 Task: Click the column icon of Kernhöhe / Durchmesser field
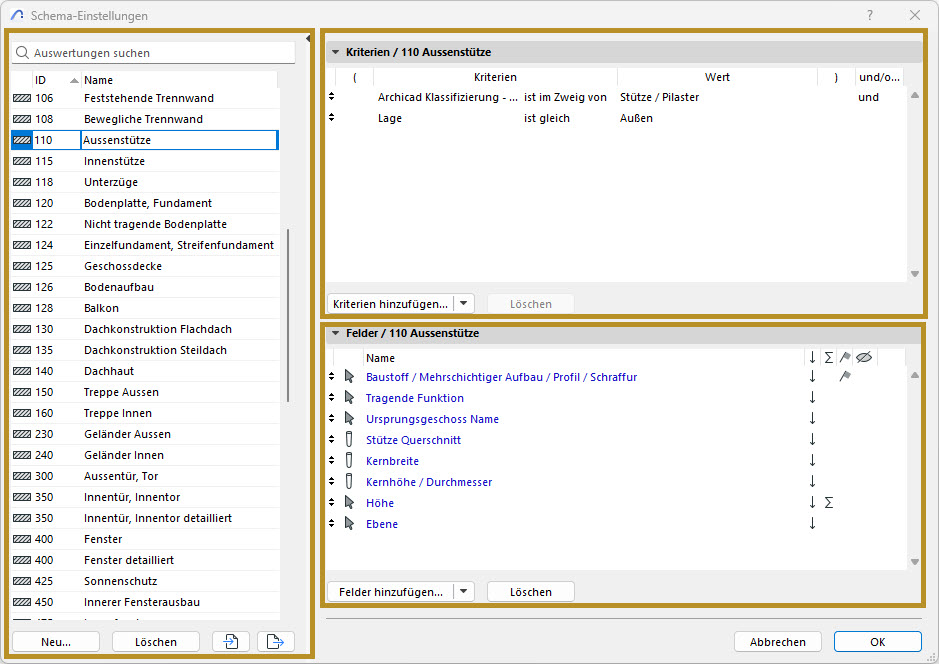pos(349,481)
